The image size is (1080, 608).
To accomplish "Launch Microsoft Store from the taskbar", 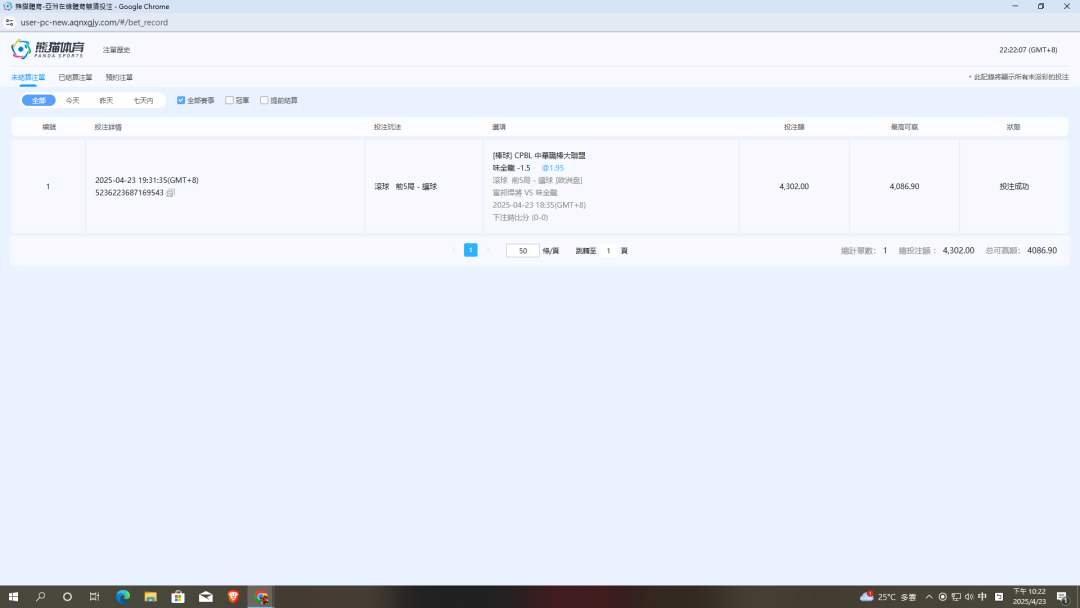I will point(178,597).
